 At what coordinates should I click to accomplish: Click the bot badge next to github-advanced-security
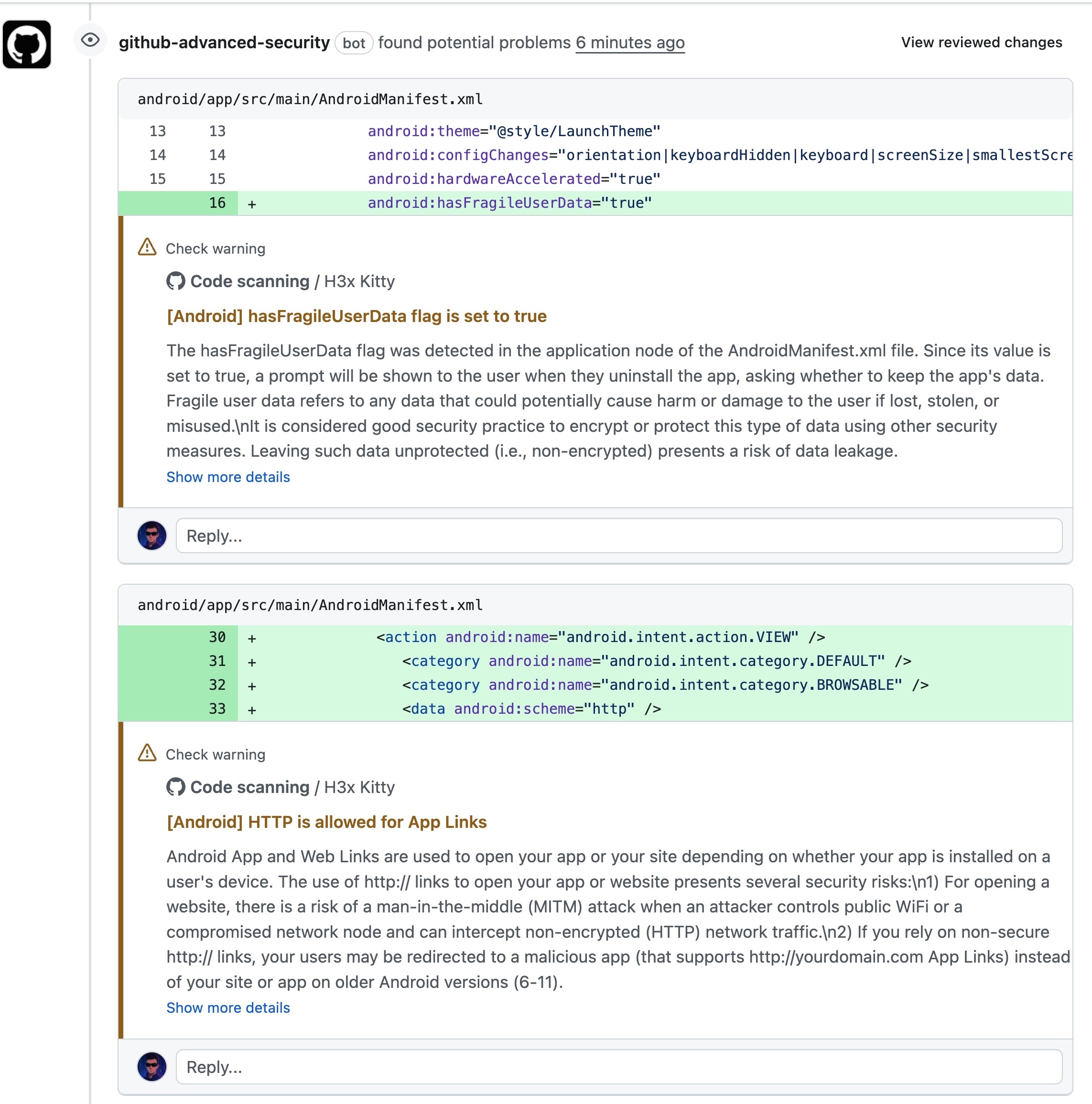coord(355,43)
